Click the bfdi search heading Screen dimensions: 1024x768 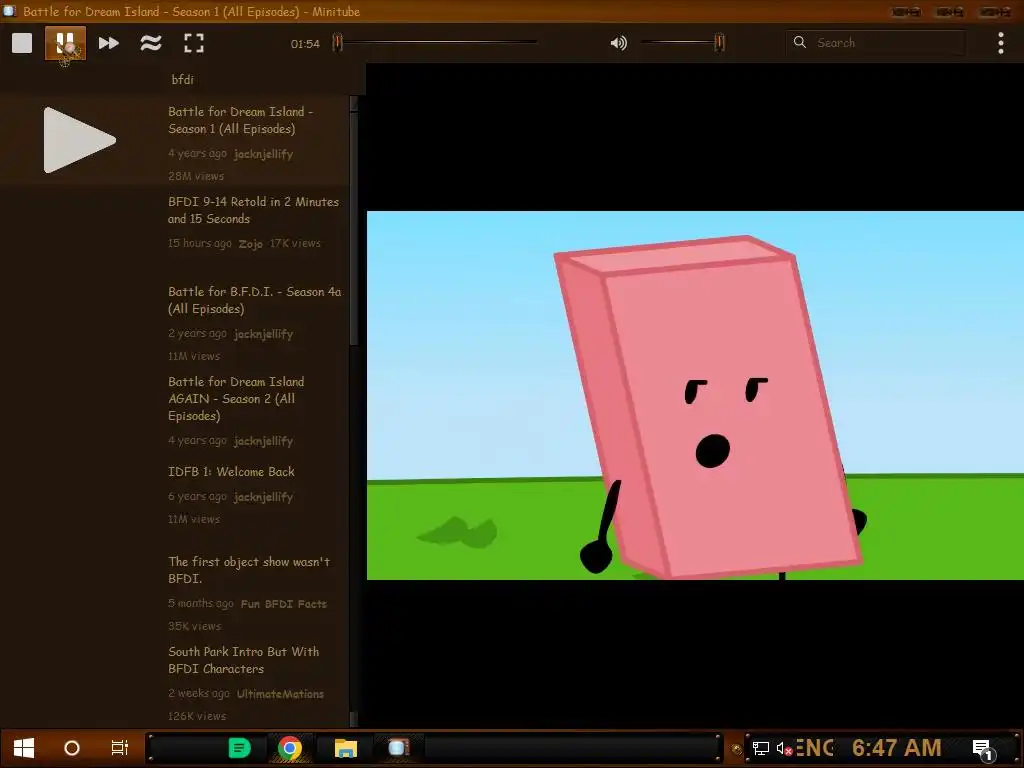[182, 80]
